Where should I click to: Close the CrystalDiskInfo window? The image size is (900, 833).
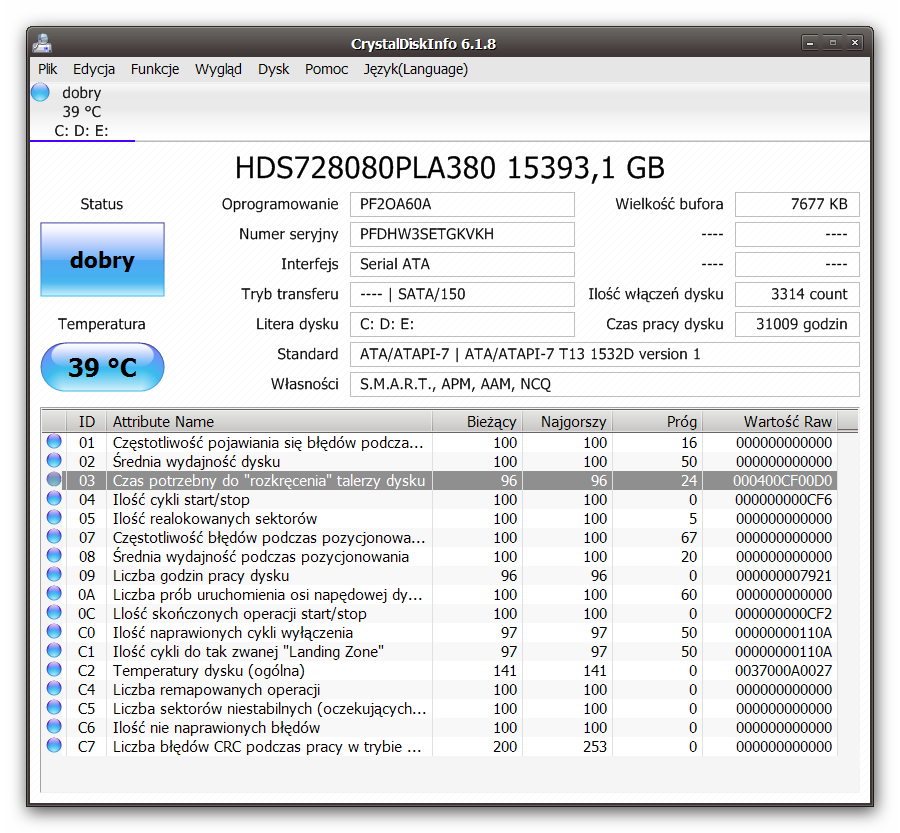pyautogui.click(x=855, y=43)
